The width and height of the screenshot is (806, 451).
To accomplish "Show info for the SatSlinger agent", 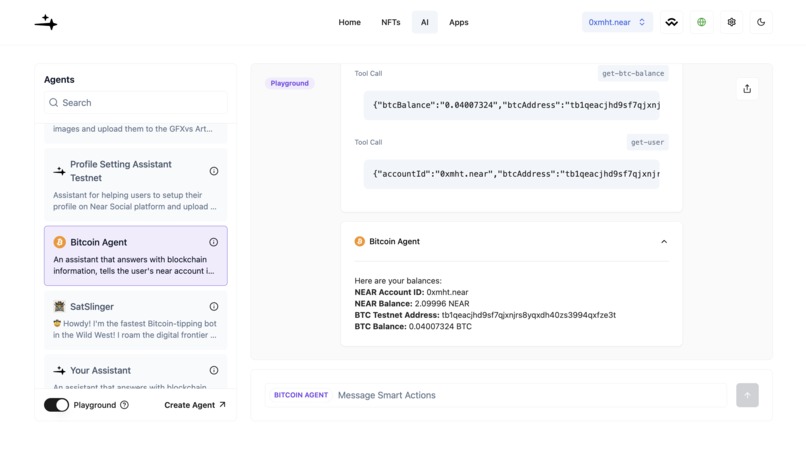I will (x=214, y=306).
